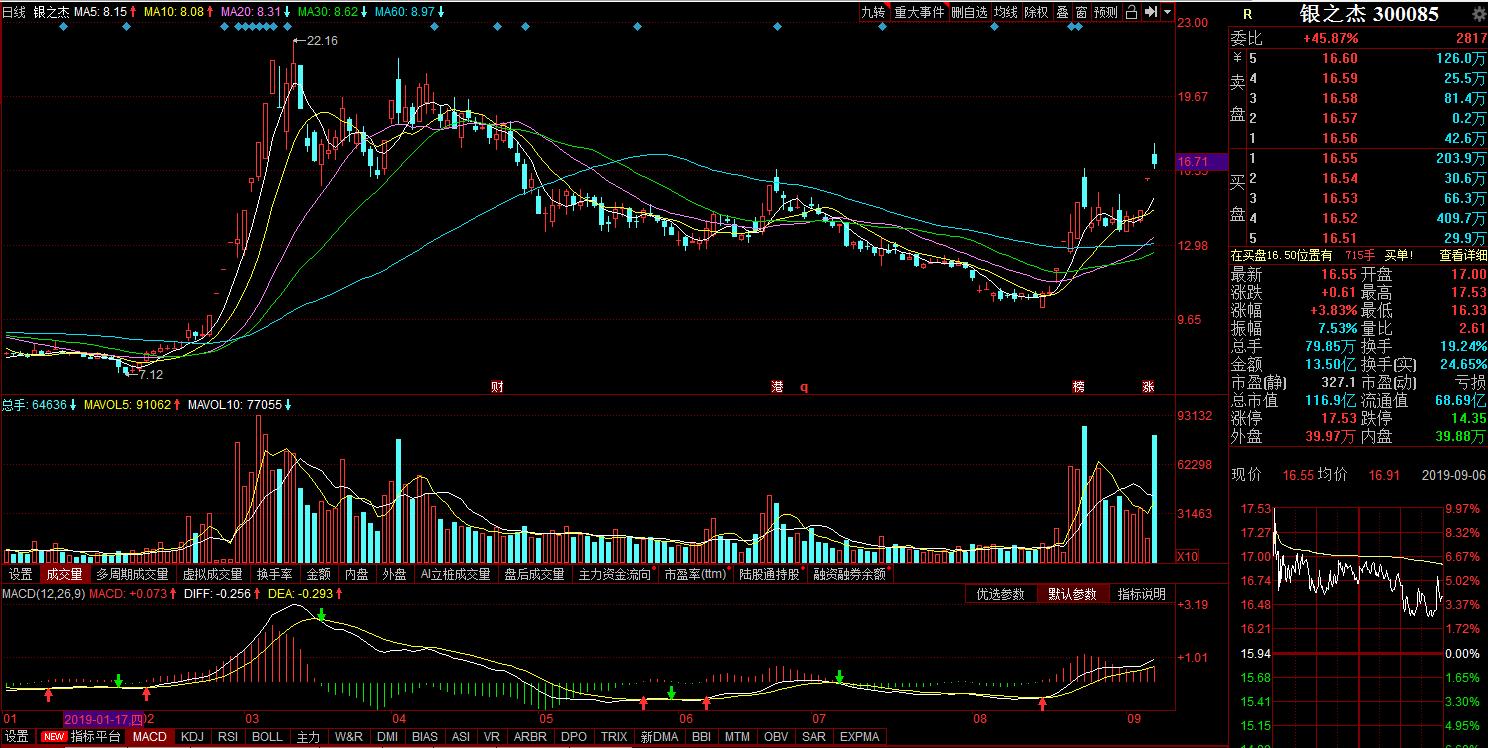Select the 外盘 tab
The width and height of the screenshot is (1488, 748).
[x=394, y=574]
